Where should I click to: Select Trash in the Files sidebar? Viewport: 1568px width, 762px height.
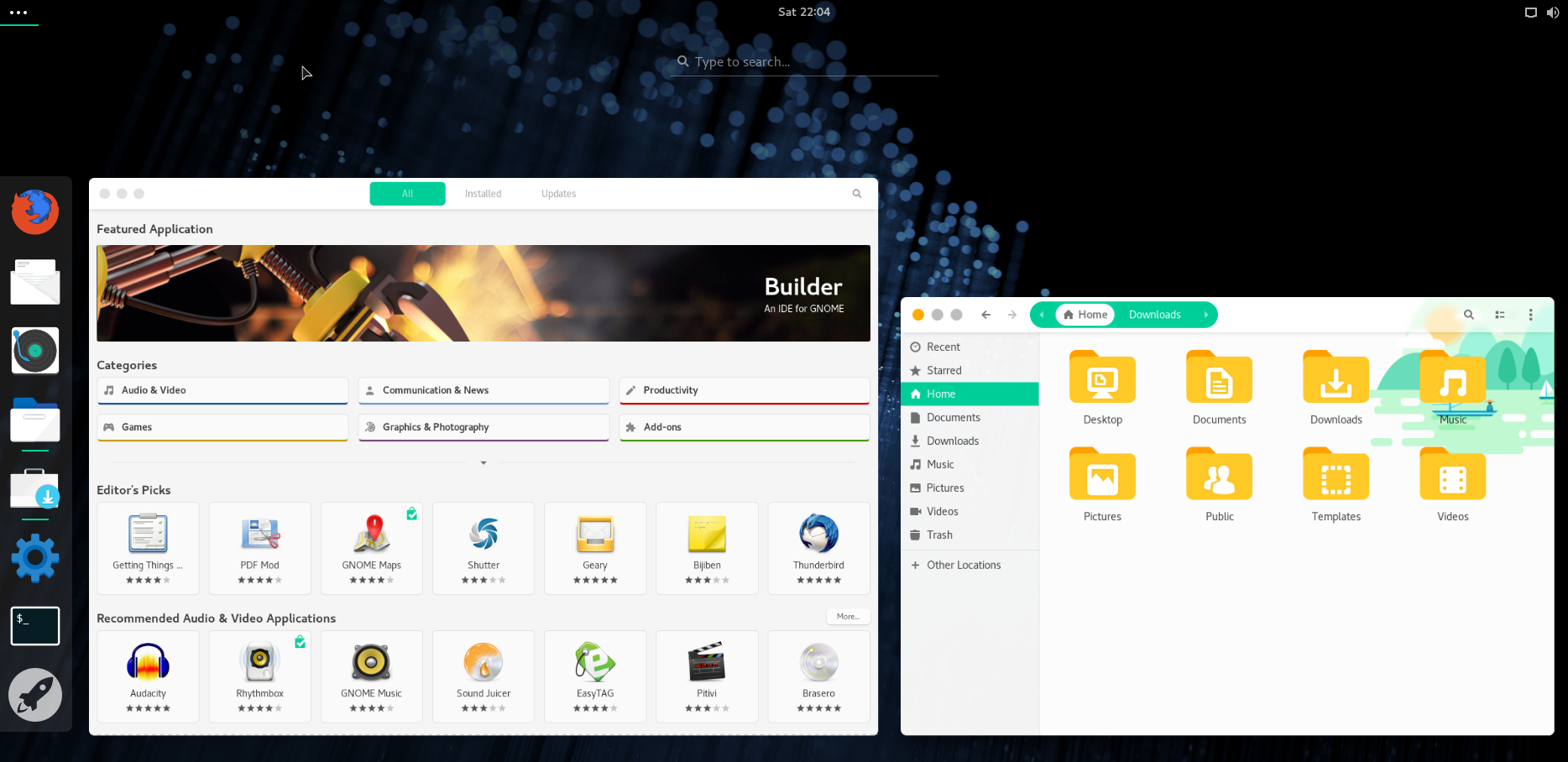point(939,535)
